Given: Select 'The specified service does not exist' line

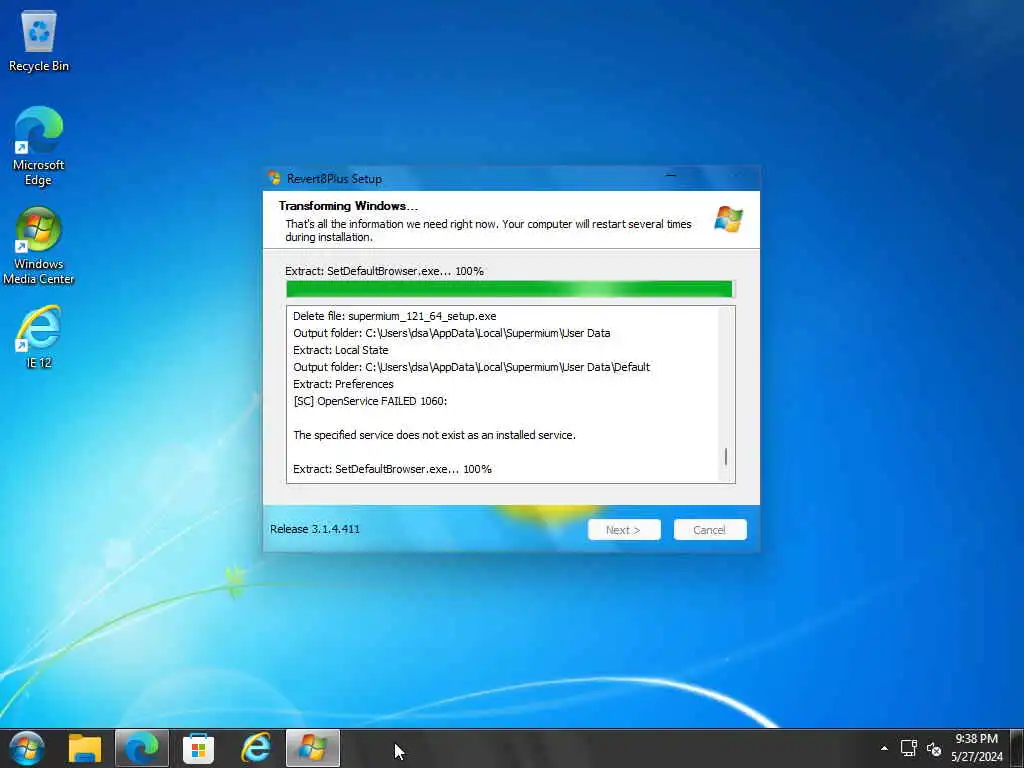Looking at the screenshot, I should point(434,435).
